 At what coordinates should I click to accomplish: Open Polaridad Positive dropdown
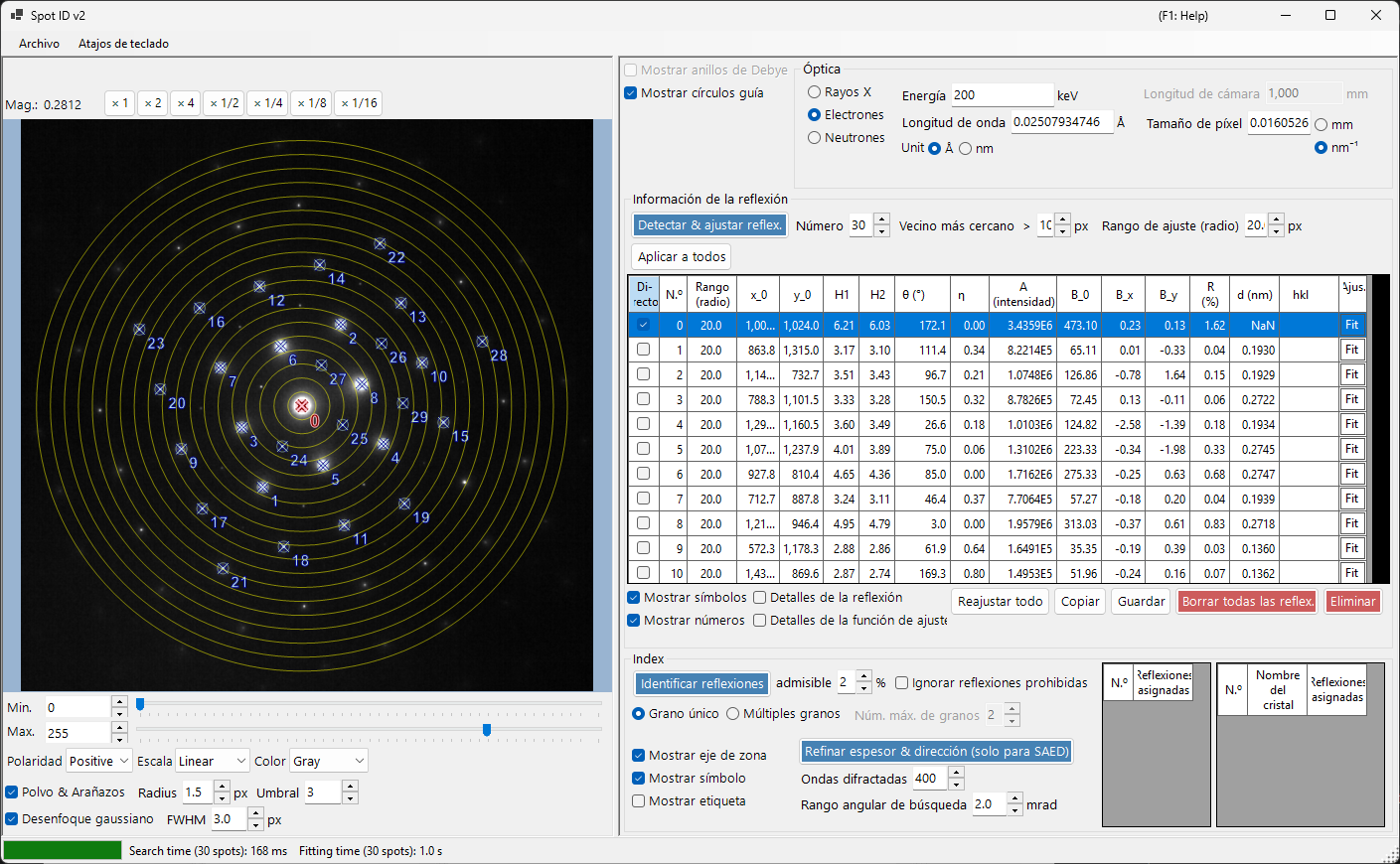click(x=99, y=762)
